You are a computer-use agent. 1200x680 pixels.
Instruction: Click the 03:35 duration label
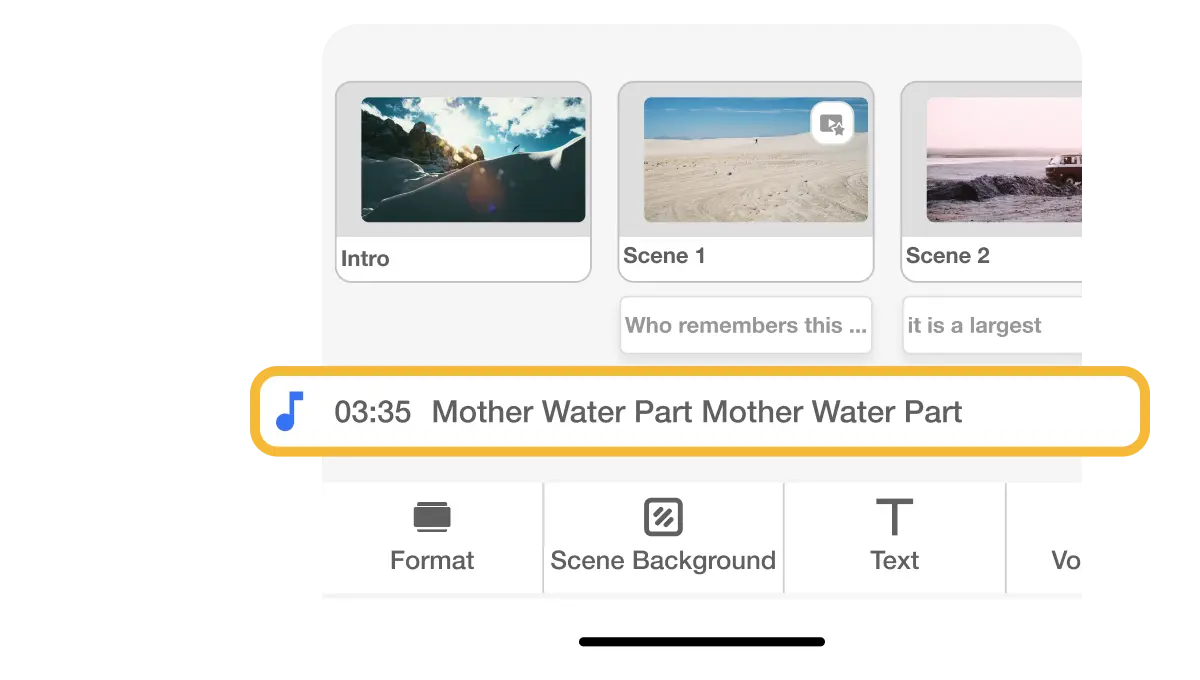pyautogui.click(x=374, y=412)
